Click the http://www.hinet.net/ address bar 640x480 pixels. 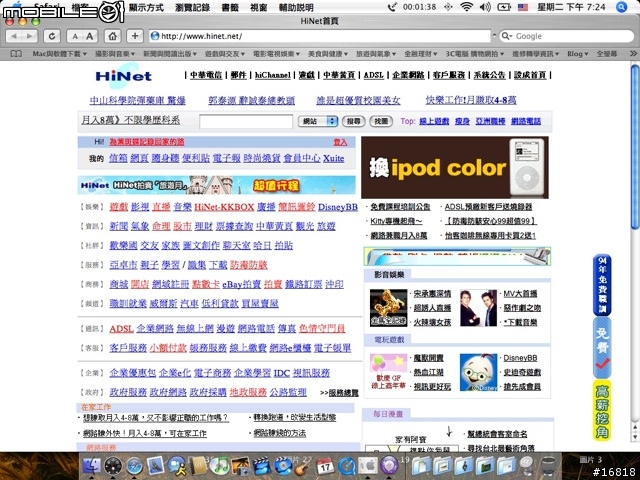pyautogui.click(x=320, y=36)
